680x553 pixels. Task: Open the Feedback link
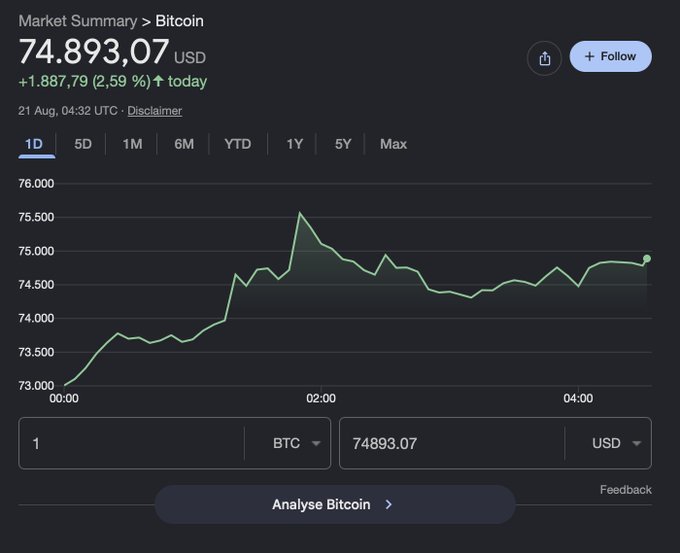625,490
